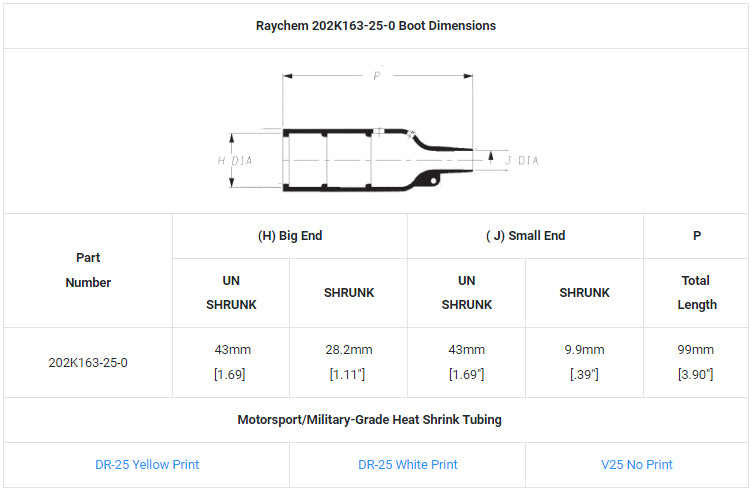Click the (H) Big End header

tap(290, 236)
